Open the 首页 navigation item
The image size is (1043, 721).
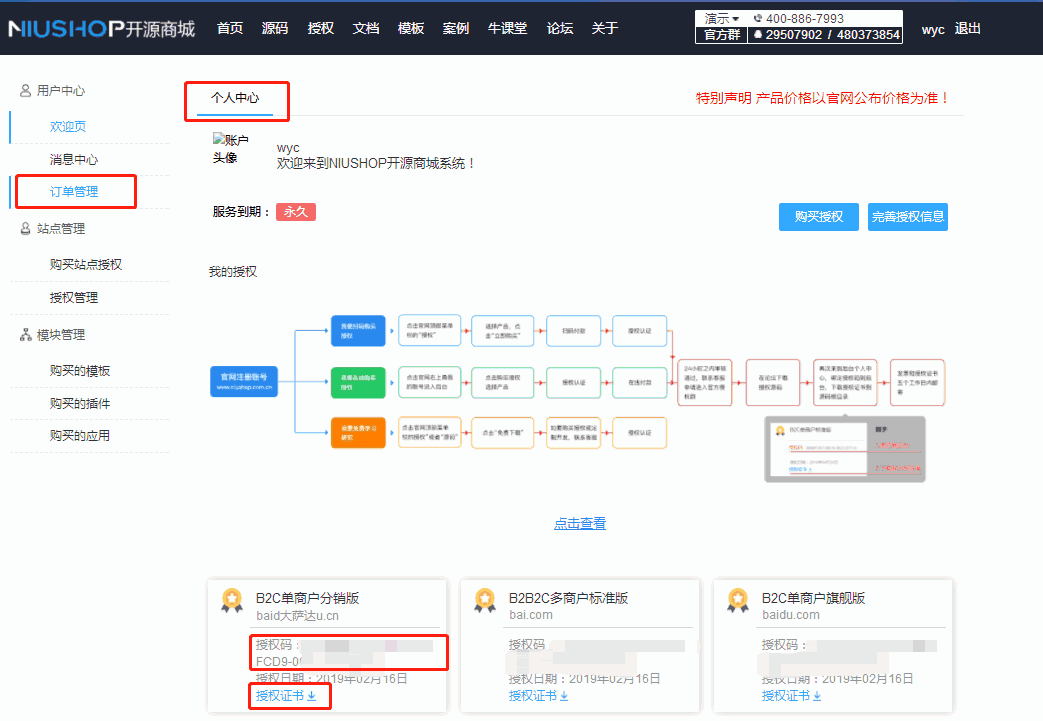[229, 28]
